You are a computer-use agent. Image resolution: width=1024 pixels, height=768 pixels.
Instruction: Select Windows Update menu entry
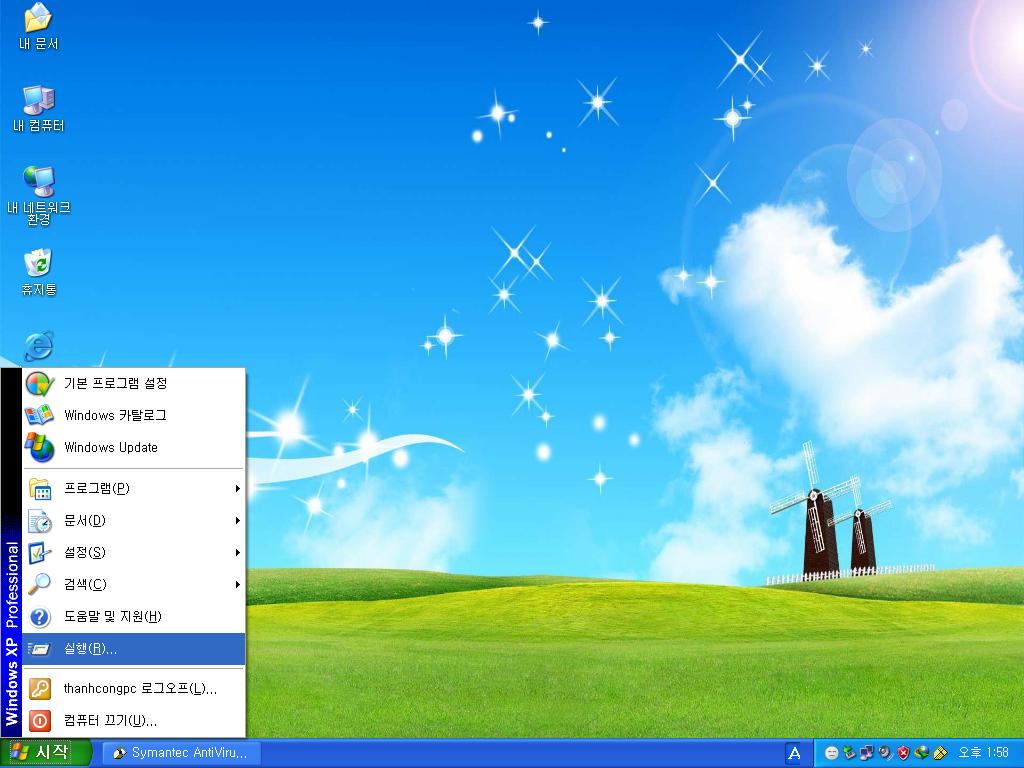134,447
